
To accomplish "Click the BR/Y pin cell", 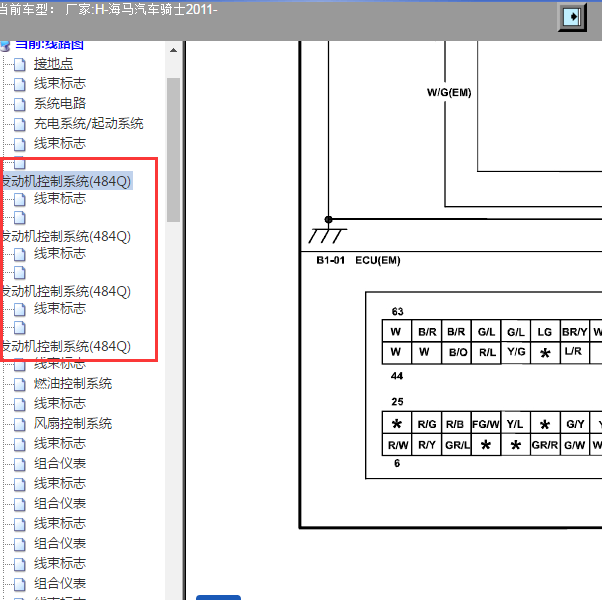I will pyautogui.click(x=575, y=331).
